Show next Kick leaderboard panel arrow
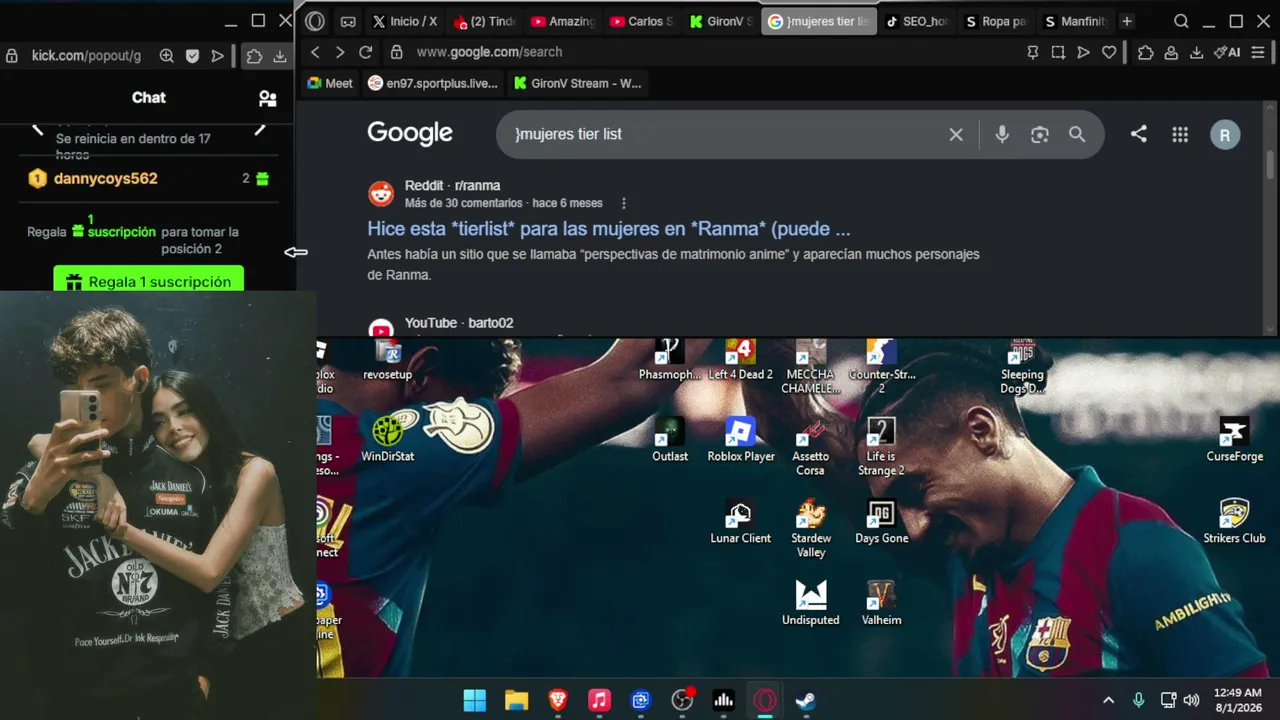 (260, 128)
